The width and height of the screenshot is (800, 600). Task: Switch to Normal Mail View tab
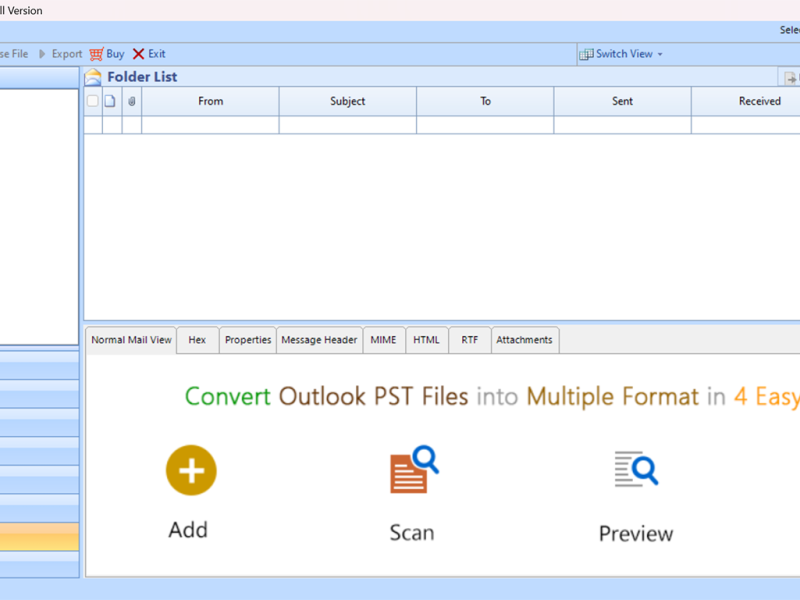(x=131, y=340)
